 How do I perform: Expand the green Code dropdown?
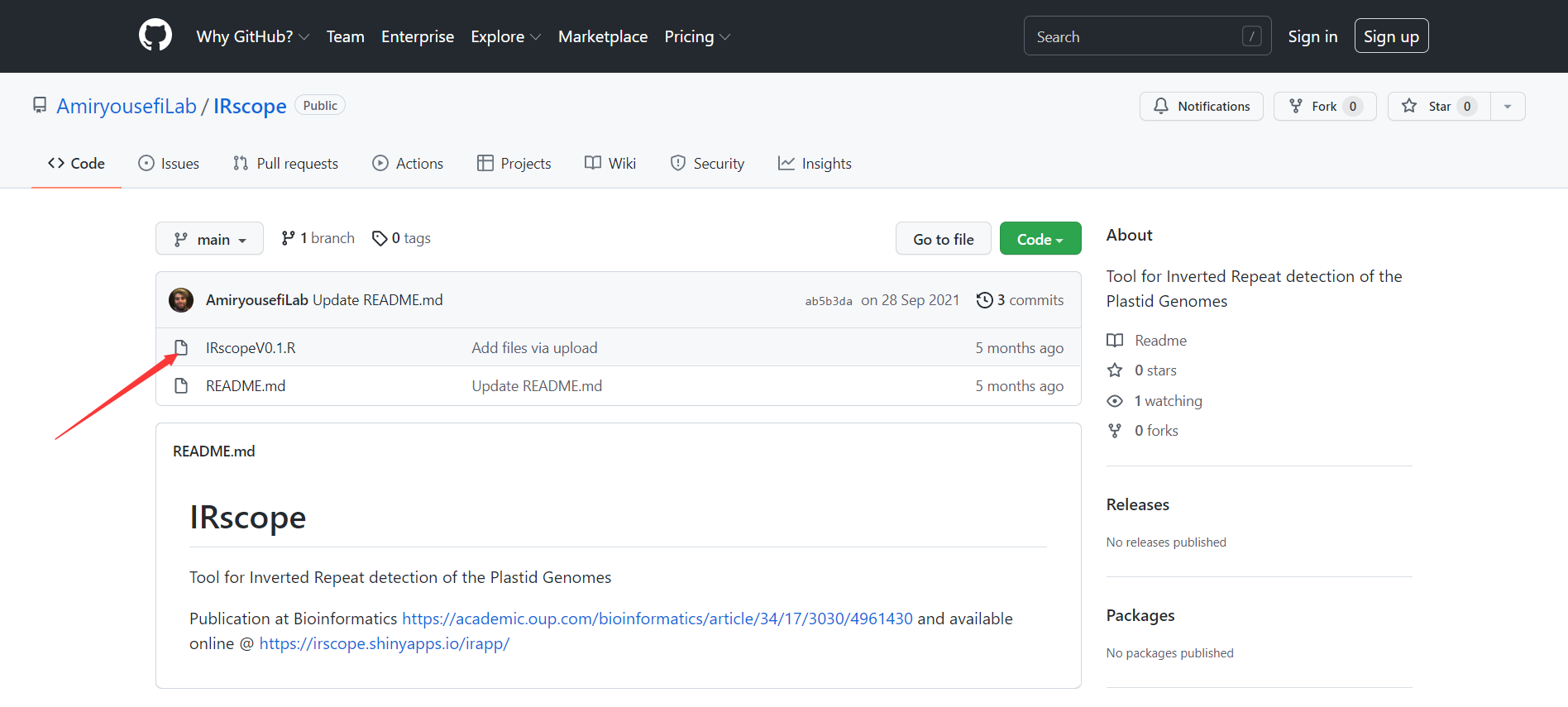[1040, 239]
